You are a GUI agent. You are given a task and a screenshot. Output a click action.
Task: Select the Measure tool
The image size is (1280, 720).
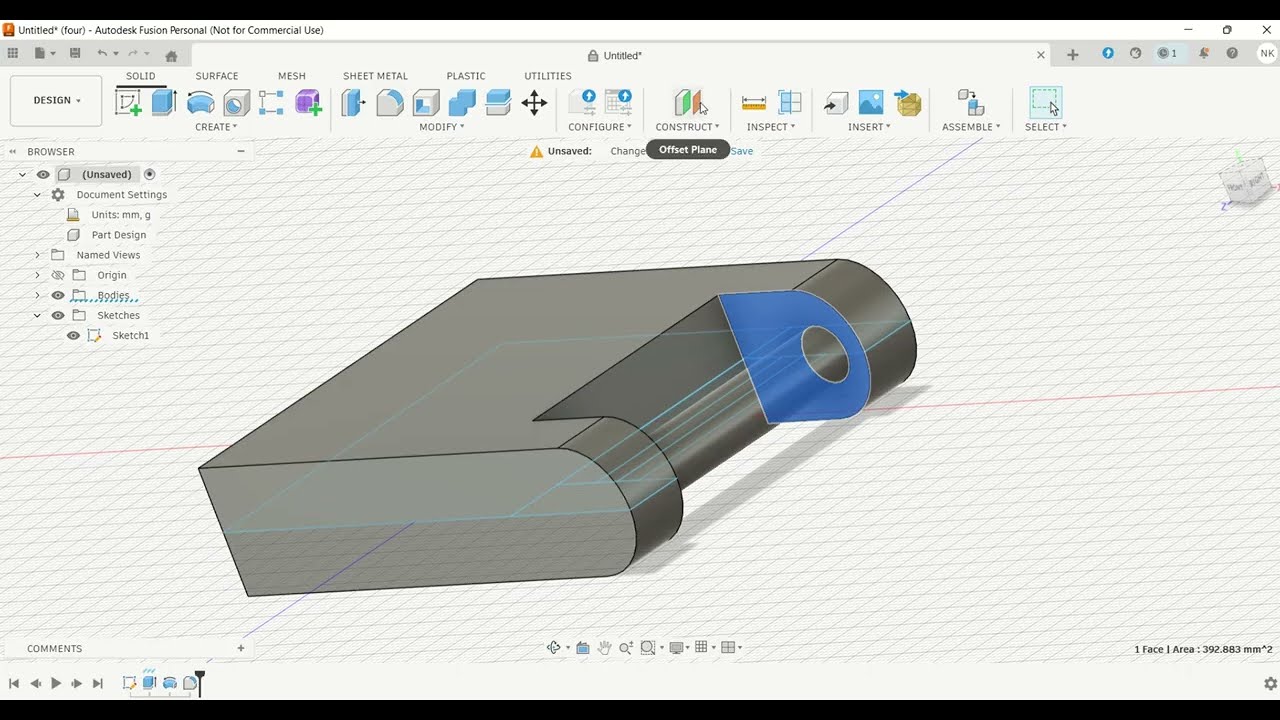coord(754,102)
